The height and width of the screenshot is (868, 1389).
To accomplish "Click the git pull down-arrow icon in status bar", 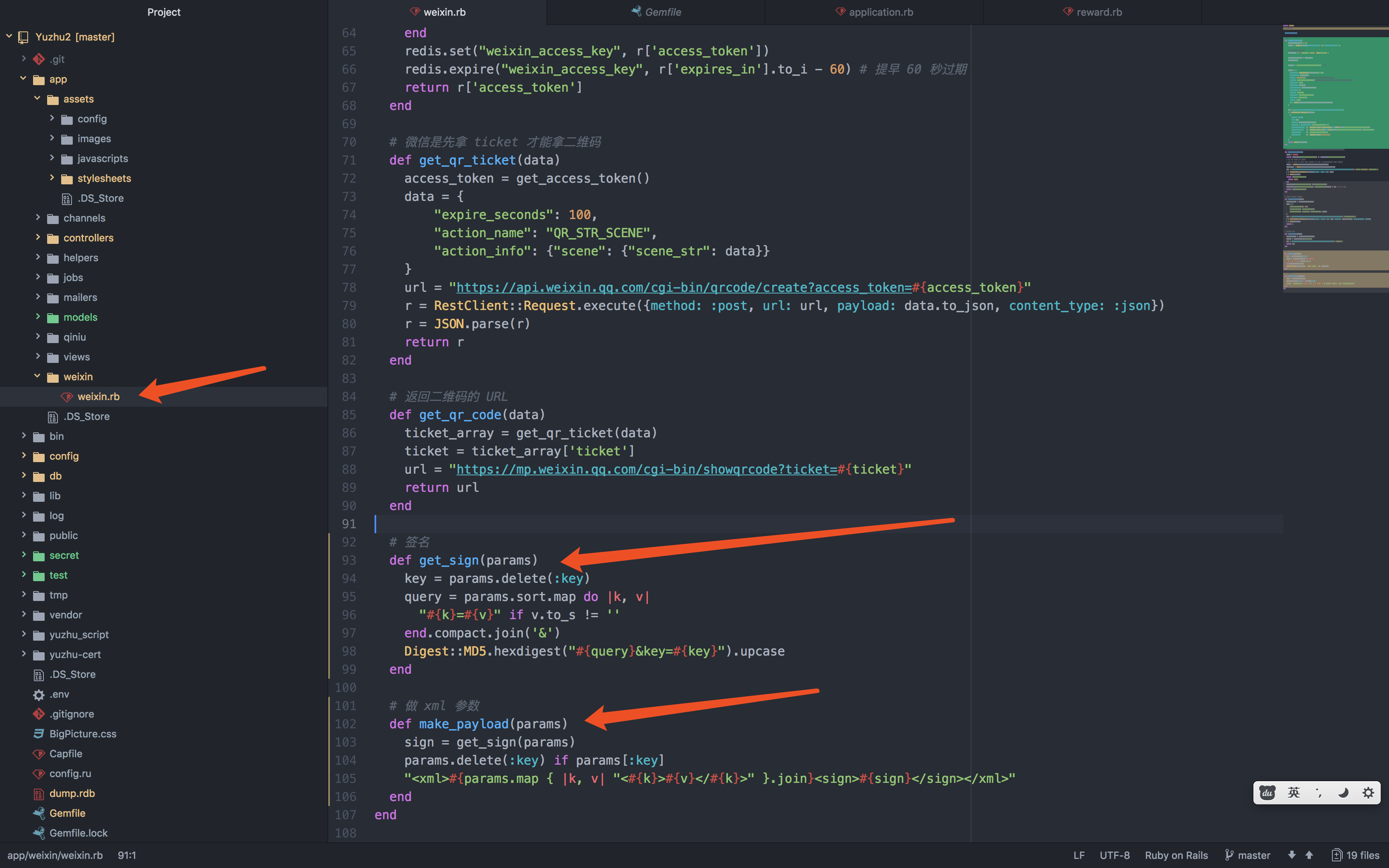I will point(1291,855).
